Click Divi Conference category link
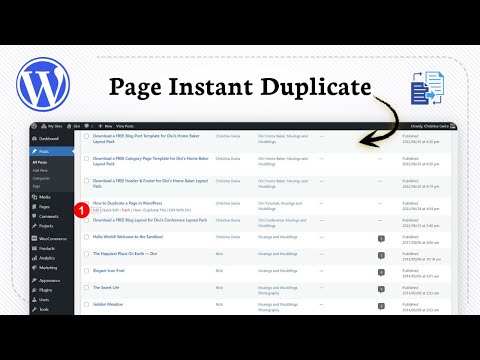The image size is (480, 360). point(272,220)
